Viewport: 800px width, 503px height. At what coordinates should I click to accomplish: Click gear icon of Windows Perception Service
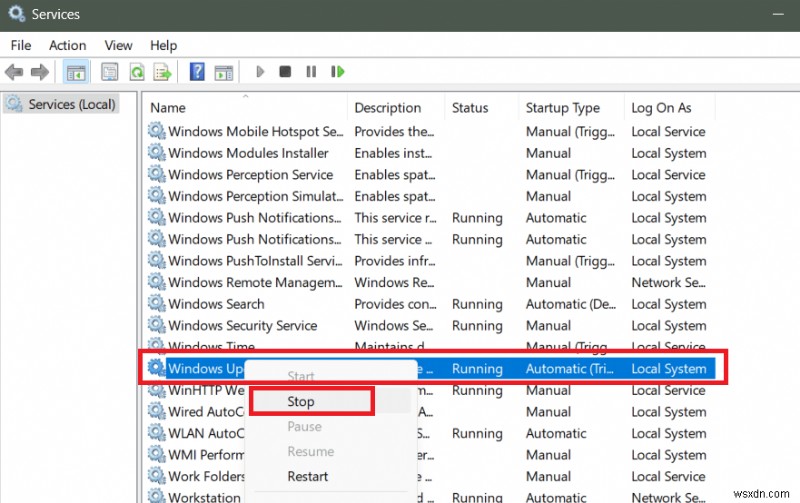(x=157, y=174)
